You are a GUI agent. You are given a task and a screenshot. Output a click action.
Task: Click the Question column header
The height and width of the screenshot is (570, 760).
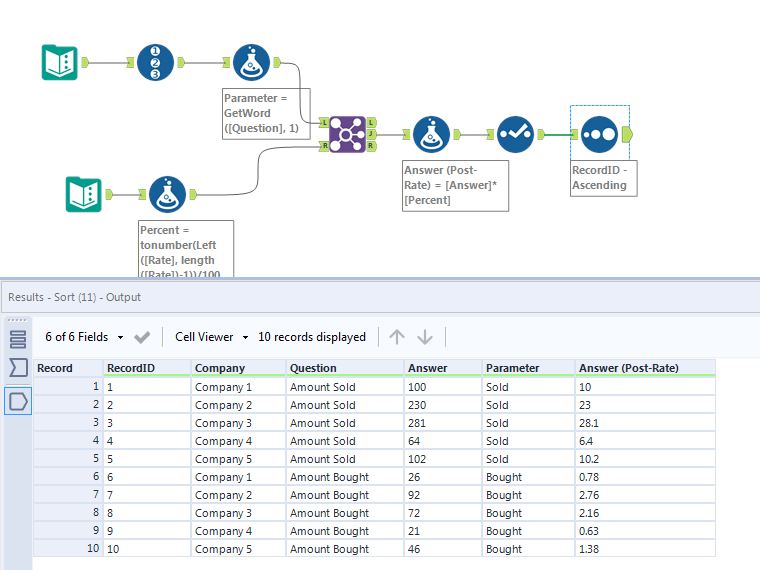click(x=345, y=368)
